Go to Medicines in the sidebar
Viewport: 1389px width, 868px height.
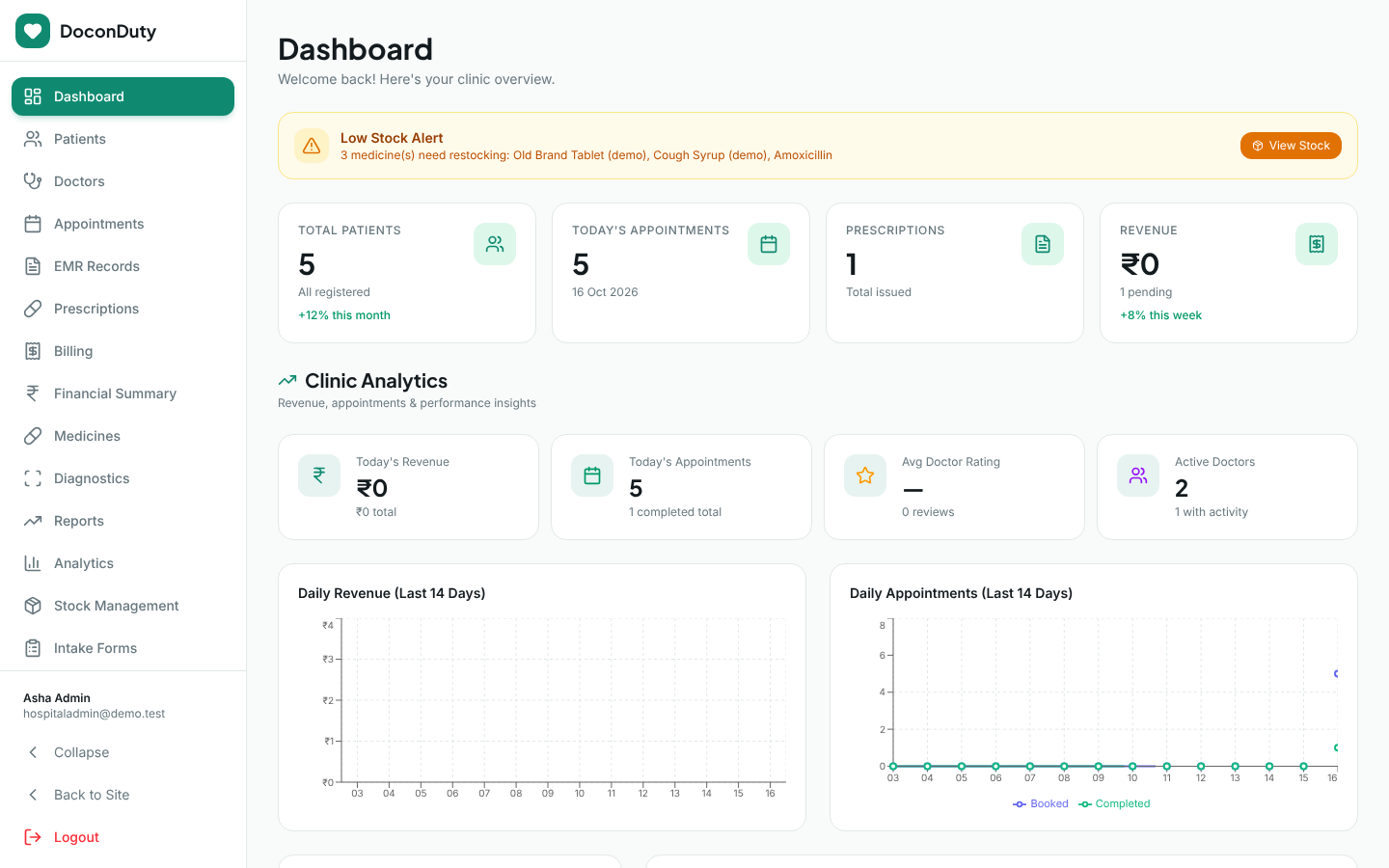click(123, 436)
